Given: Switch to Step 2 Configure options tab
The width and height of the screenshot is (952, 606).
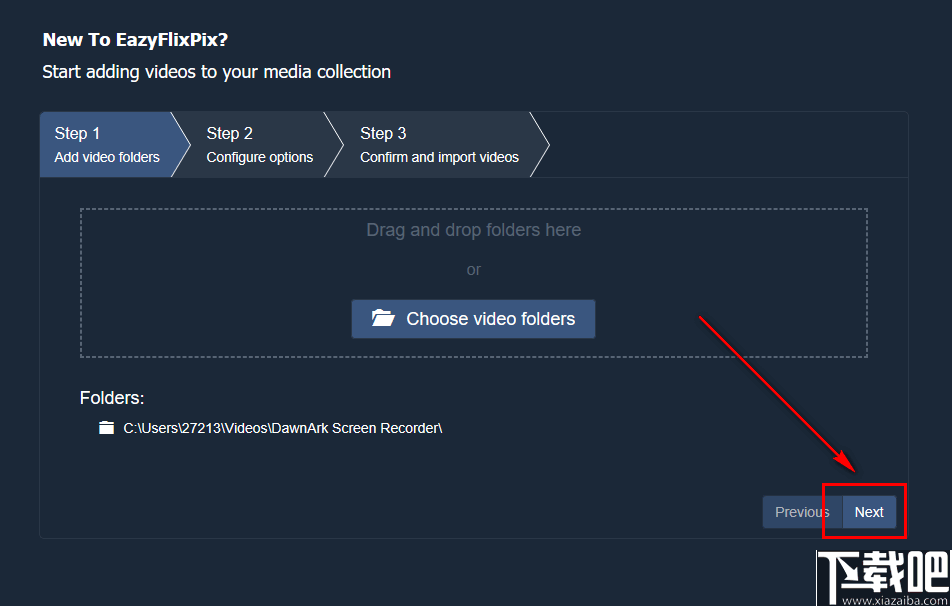Looking at the screenshot, I should point(259,145).
